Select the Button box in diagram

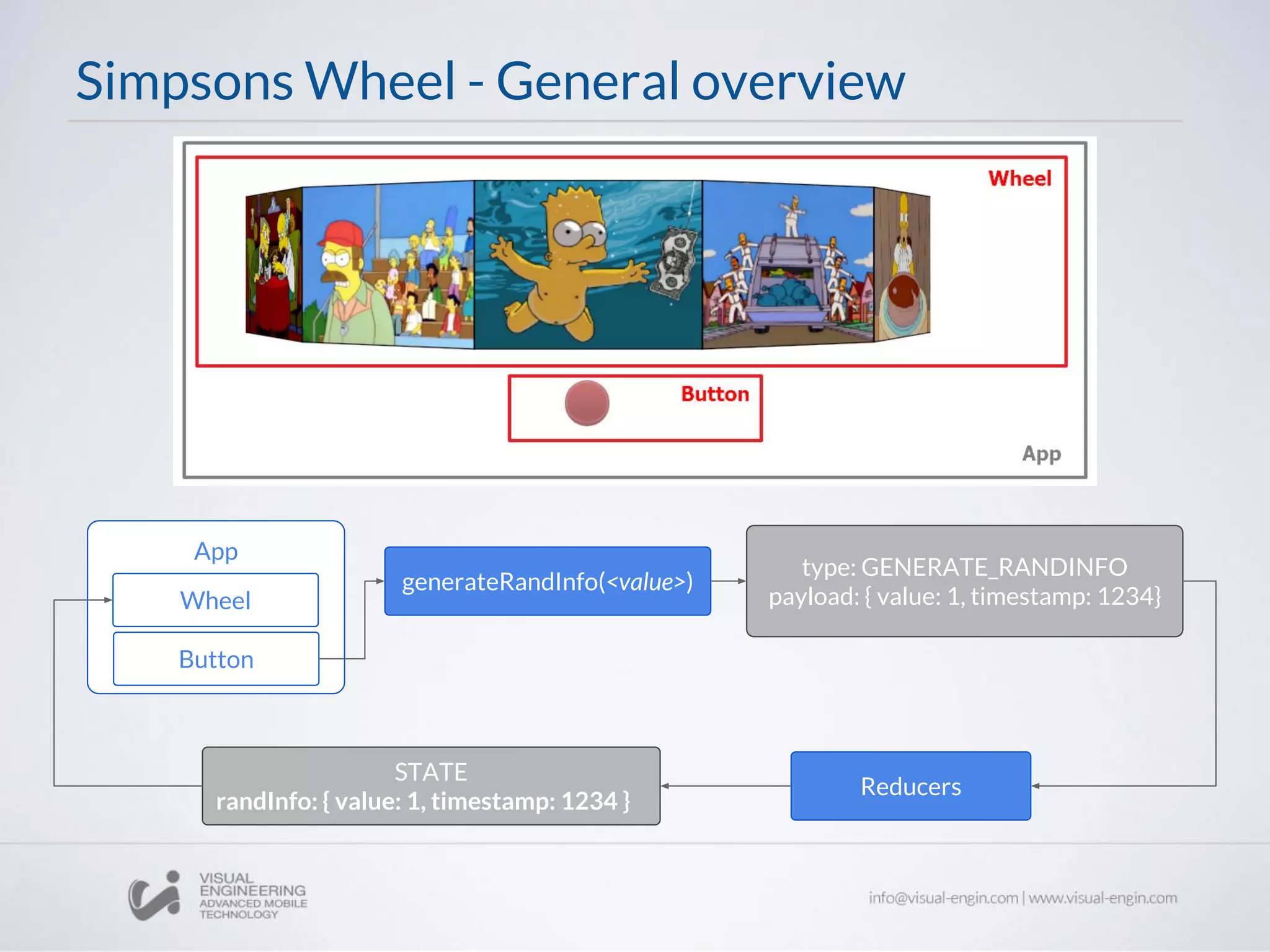pos(216,659)
